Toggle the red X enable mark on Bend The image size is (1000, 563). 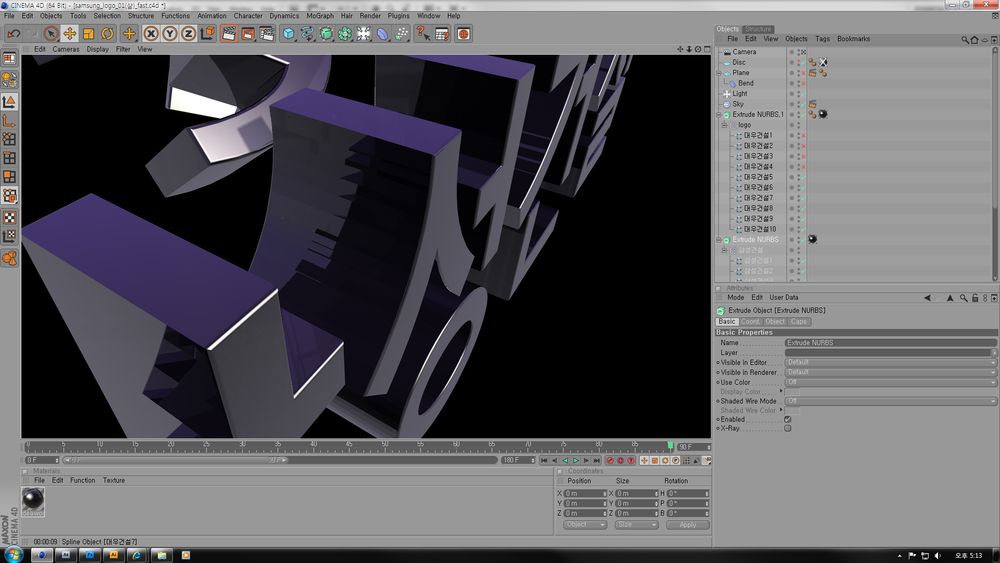pyautogui.click(x=804, y=83)
